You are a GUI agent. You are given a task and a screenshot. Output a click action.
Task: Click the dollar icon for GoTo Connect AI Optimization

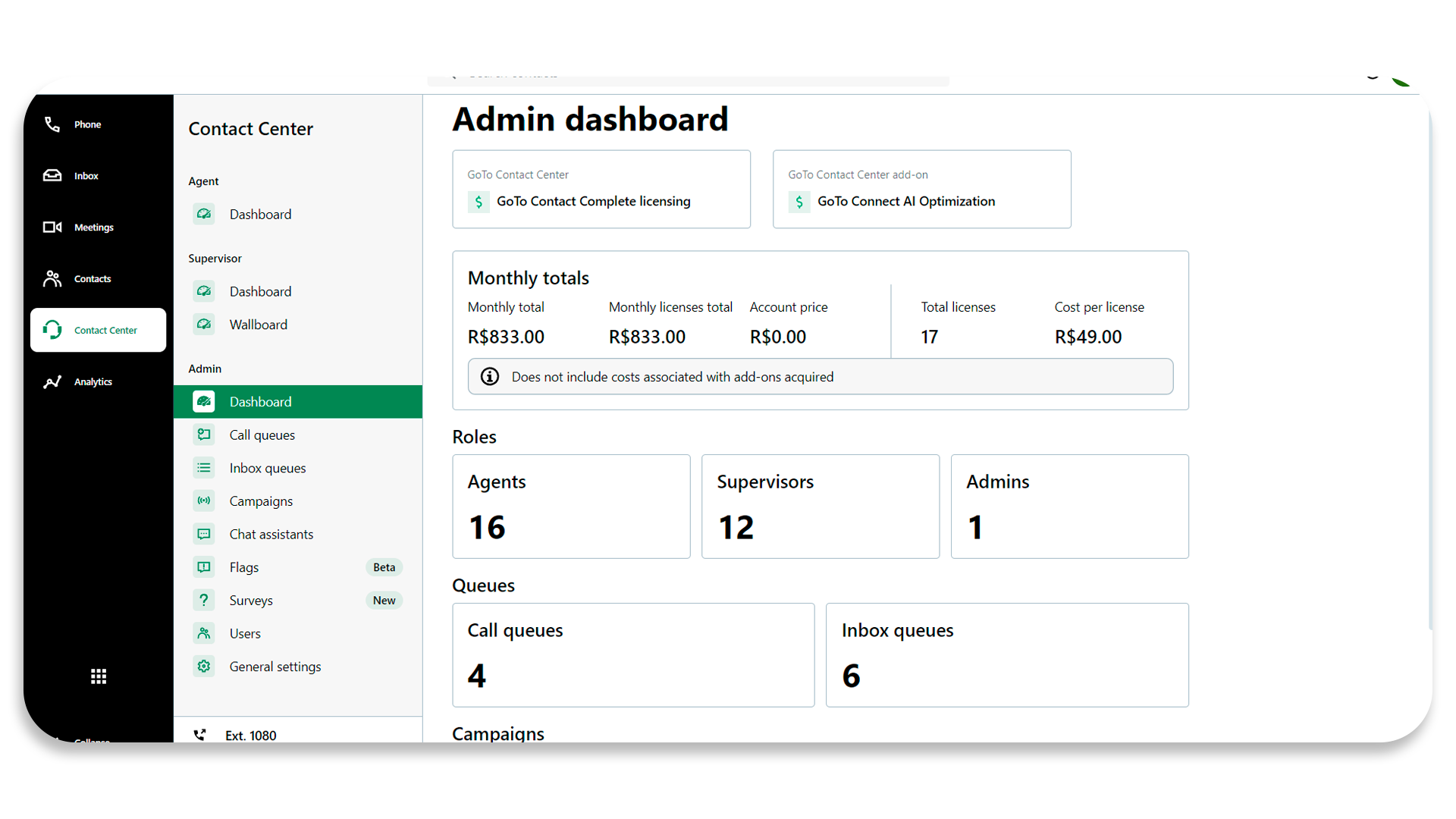tap(799, 202)
